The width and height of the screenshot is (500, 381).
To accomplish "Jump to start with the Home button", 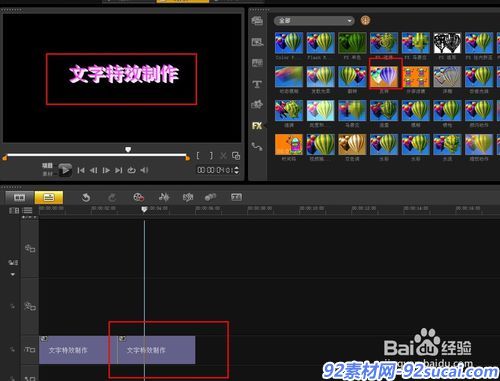I will click(81, 170).
